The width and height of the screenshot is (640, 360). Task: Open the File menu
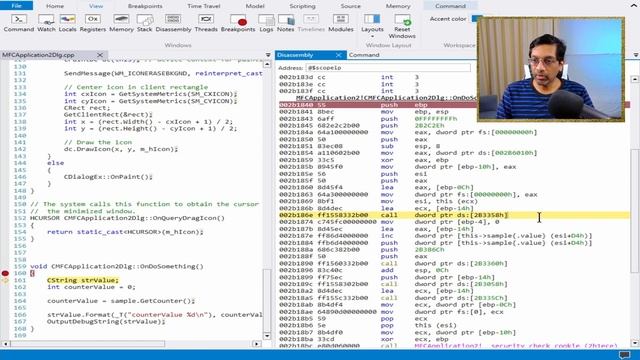16,6
